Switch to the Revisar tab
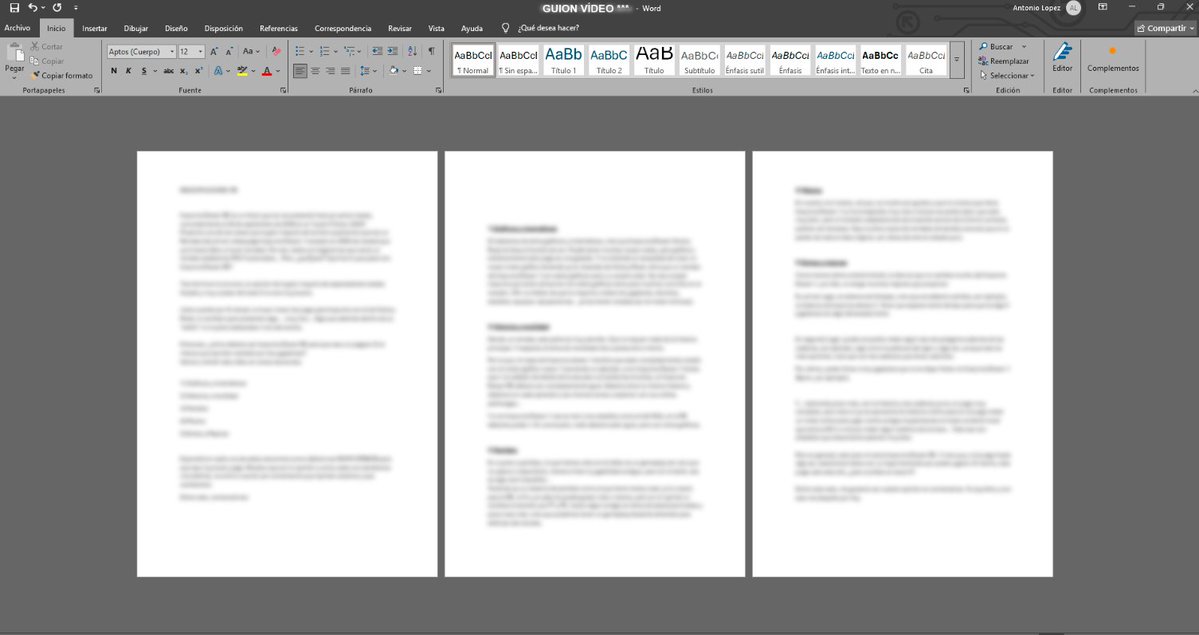The height and width of the screenshot is (635, 1199). click(399, 28)
